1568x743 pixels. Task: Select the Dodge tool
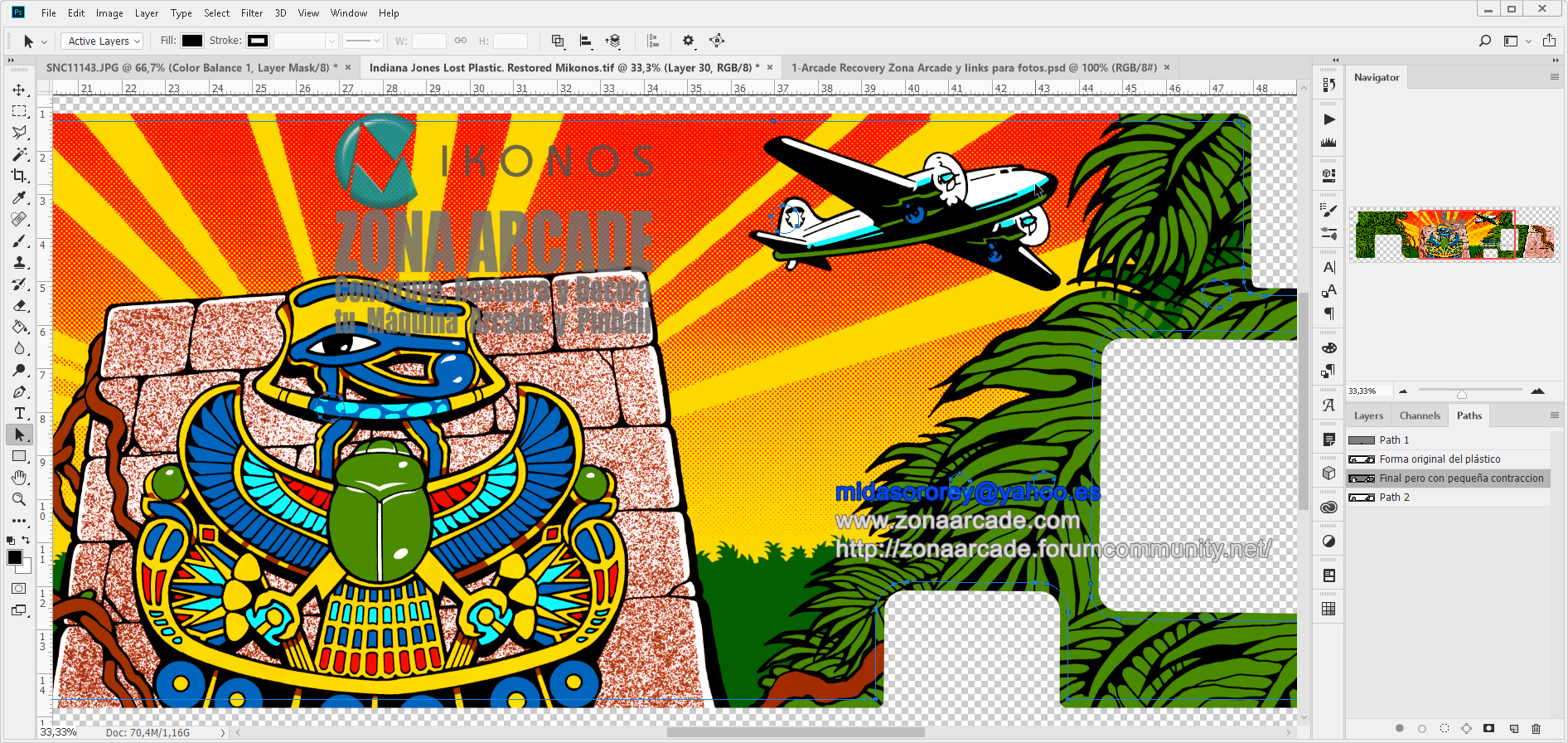(x=19, y=370)
